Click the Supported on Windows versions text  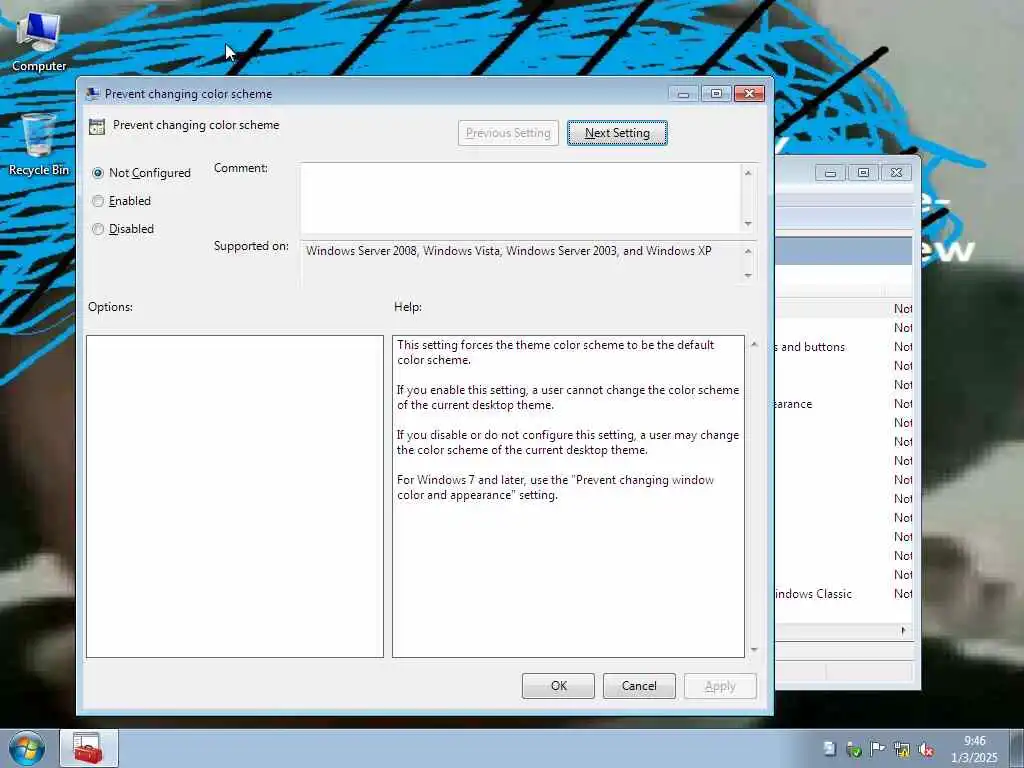[509, 251]
